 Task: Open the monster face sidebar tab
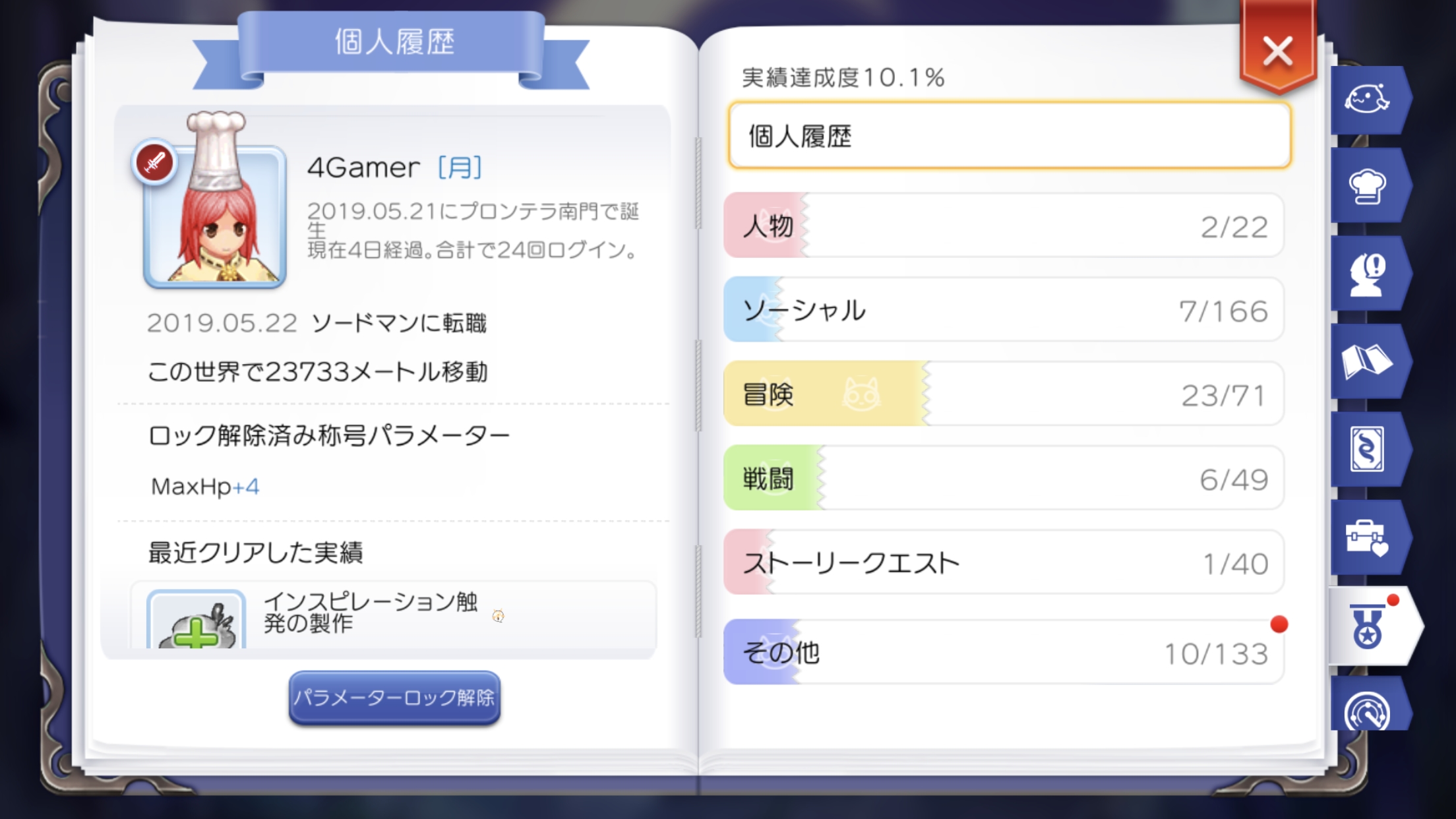click(x=1366, y=100)
